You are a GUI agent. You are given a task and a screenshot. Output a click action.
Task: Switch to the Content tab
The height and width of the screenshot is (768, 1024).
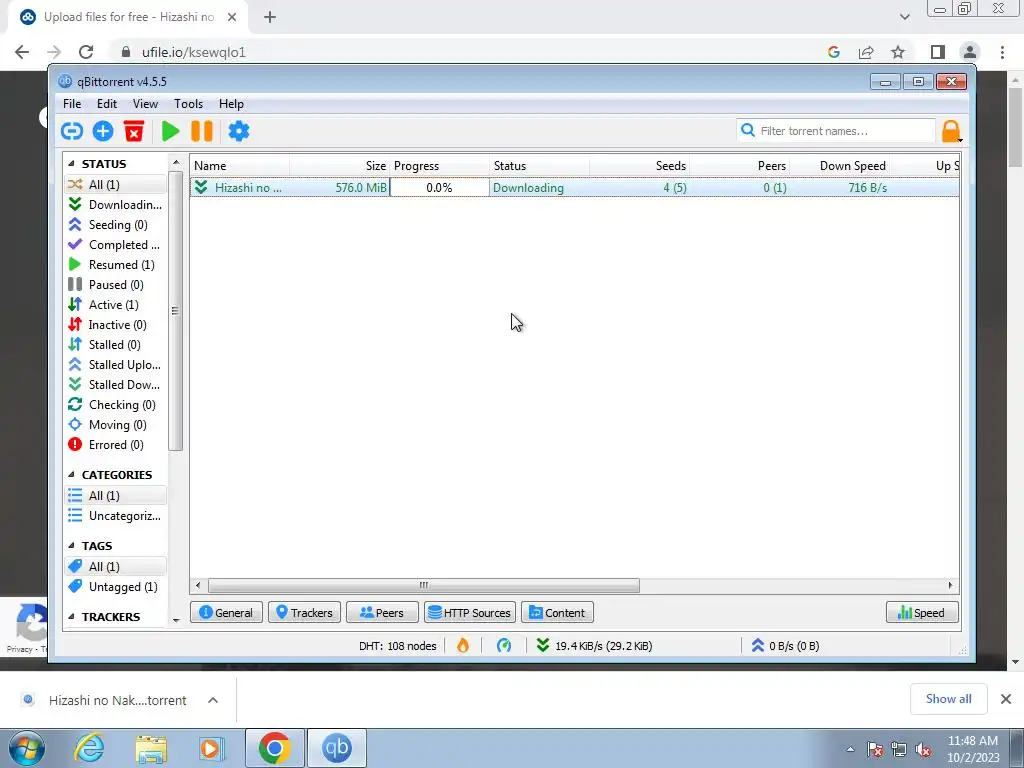[557, 613]
